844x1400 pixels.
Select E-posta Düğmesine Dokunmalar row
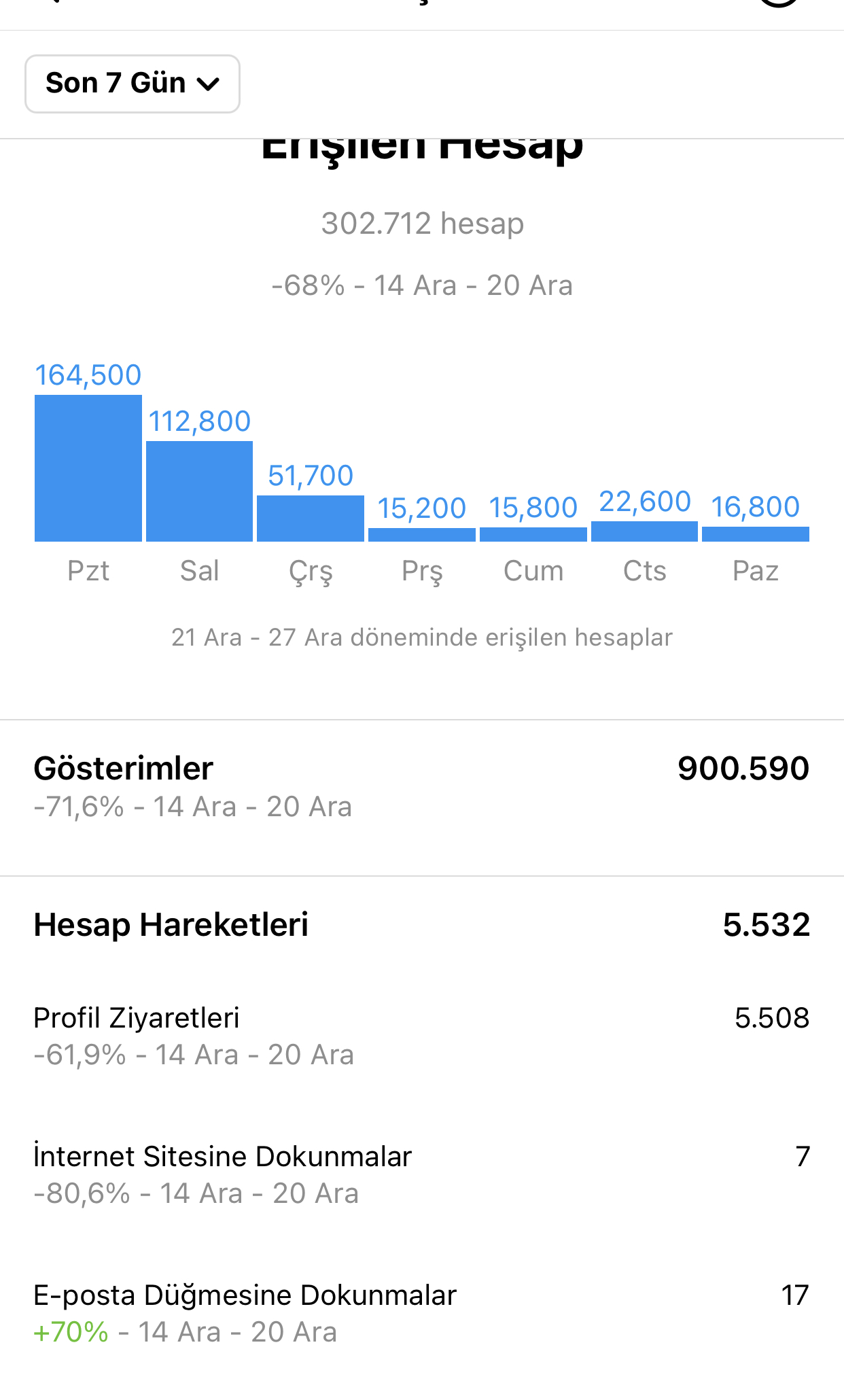pyautogui.click(x=422, y=1313)
